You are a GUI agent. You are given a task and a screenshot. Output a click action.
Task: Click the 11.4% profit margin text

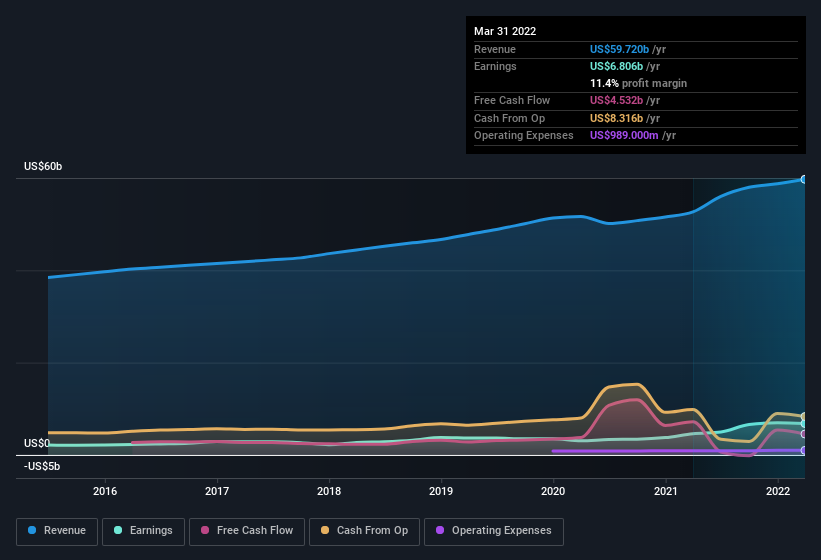638,83
